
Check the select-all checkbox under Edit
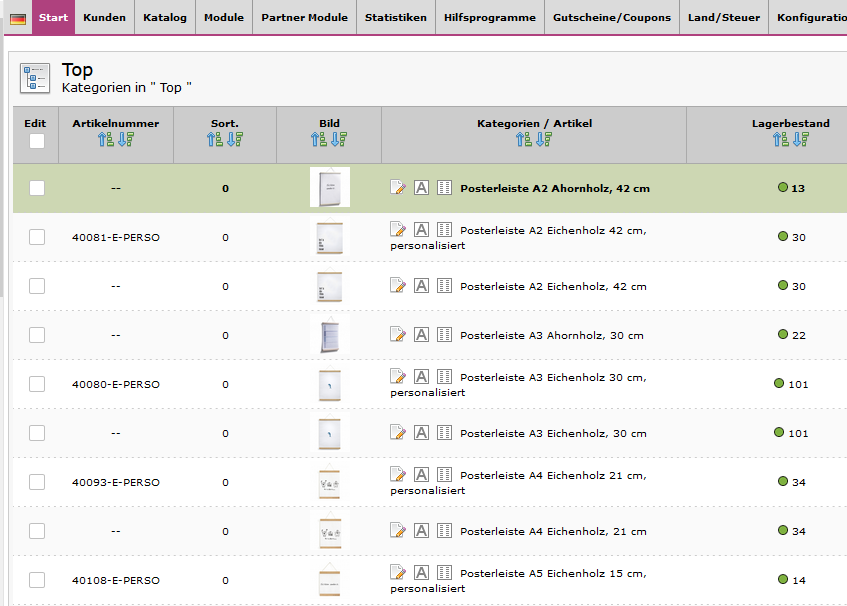(37, 141)
